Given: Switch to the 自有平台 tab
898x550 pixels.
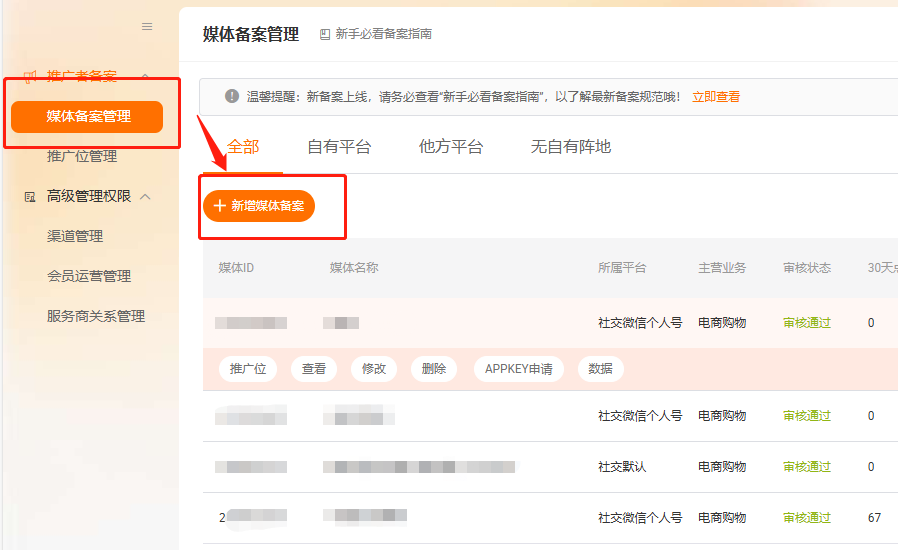Looking at the screenshot, I should (339, 147).
